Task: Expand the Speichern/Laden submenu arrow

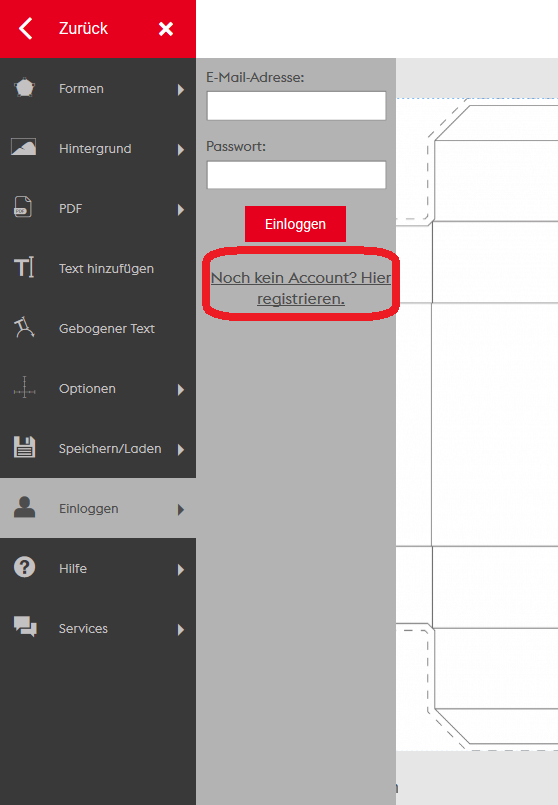Action: 181,450
